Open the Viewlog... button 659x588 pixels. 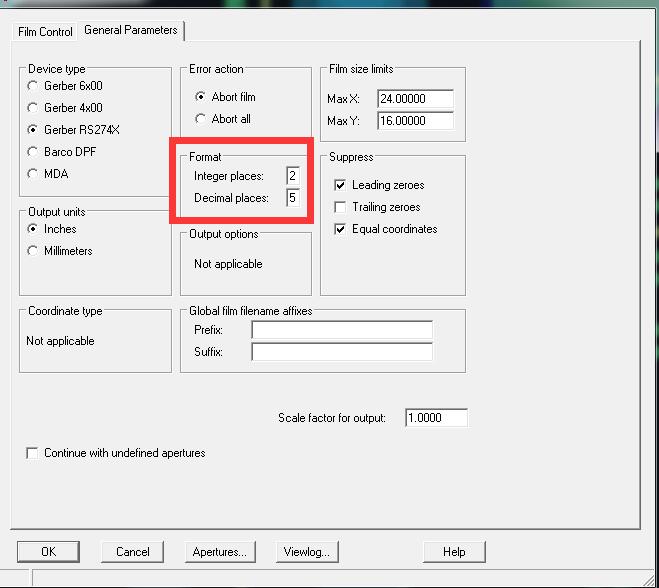307,552
